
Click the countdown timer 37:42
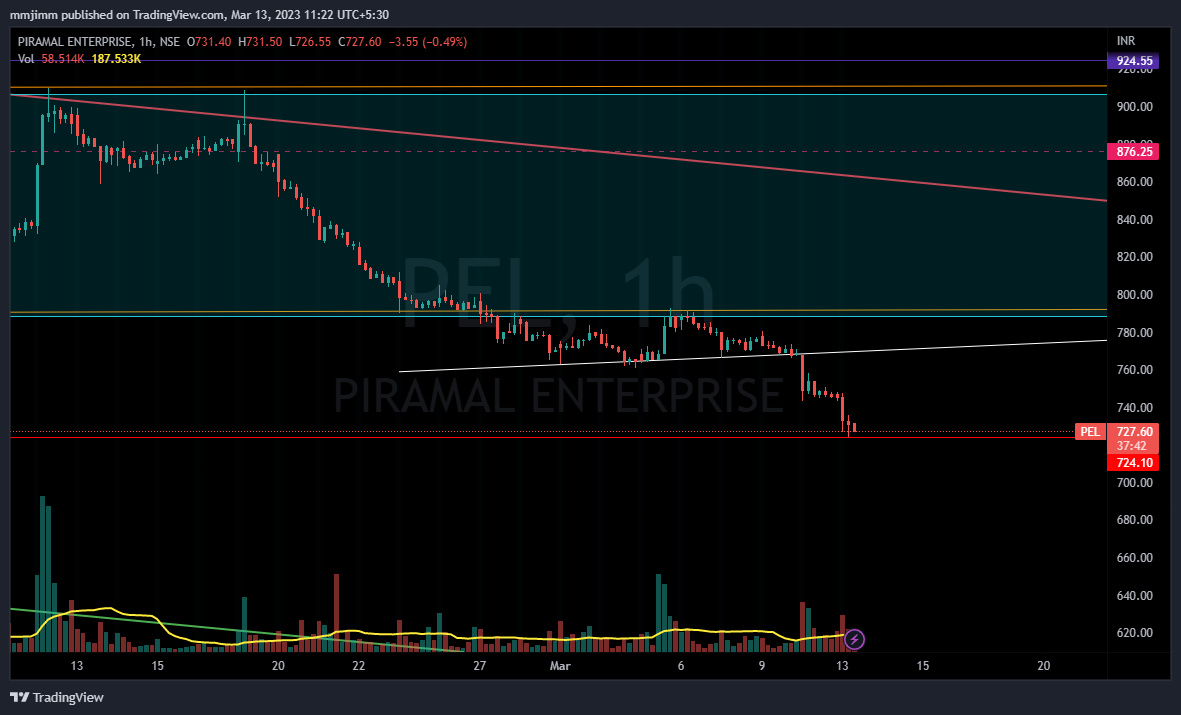[x=1131, y=446]
